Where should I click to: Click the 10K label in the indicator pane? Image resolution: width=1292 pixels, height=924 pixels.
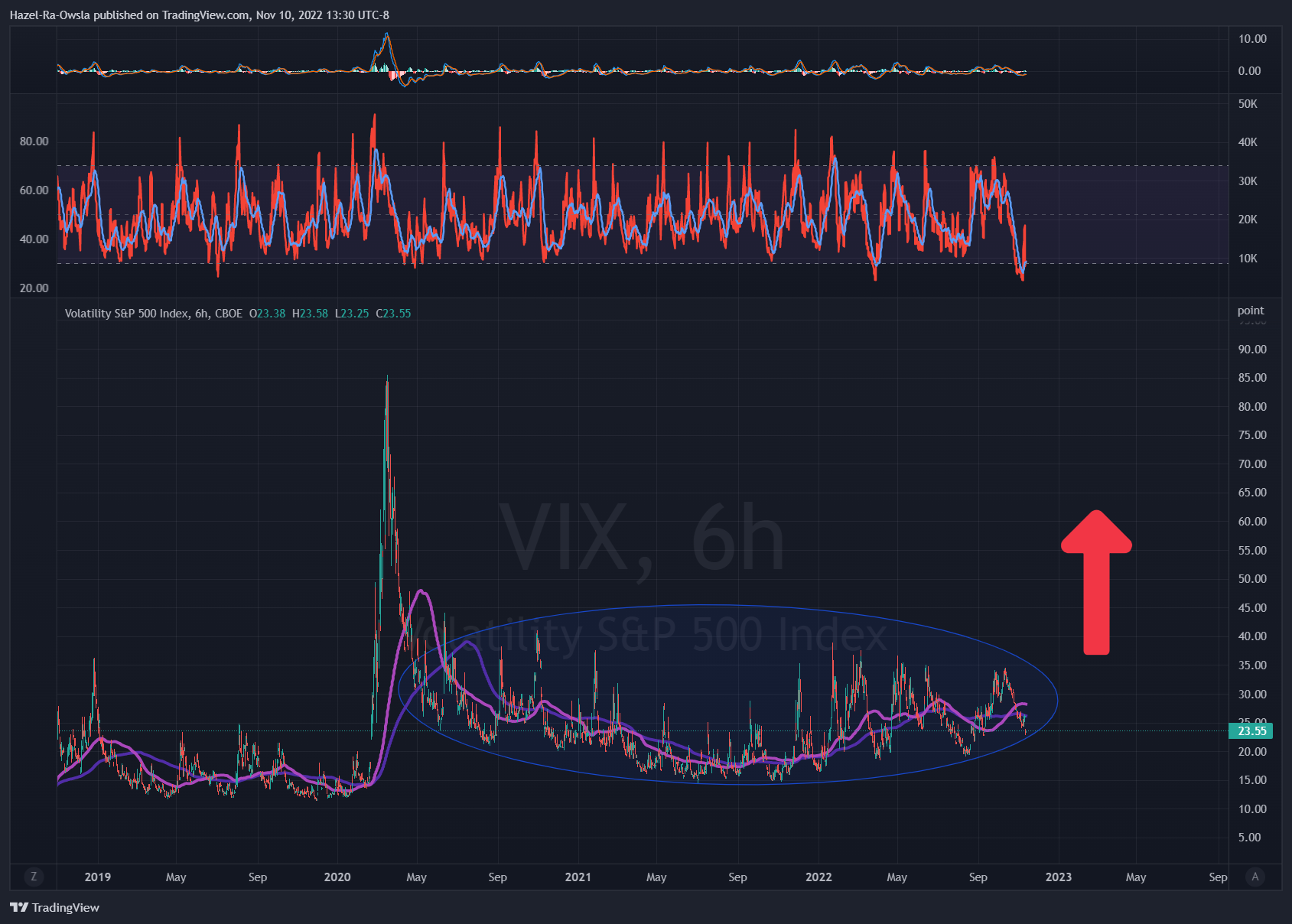pos(1248,258)
